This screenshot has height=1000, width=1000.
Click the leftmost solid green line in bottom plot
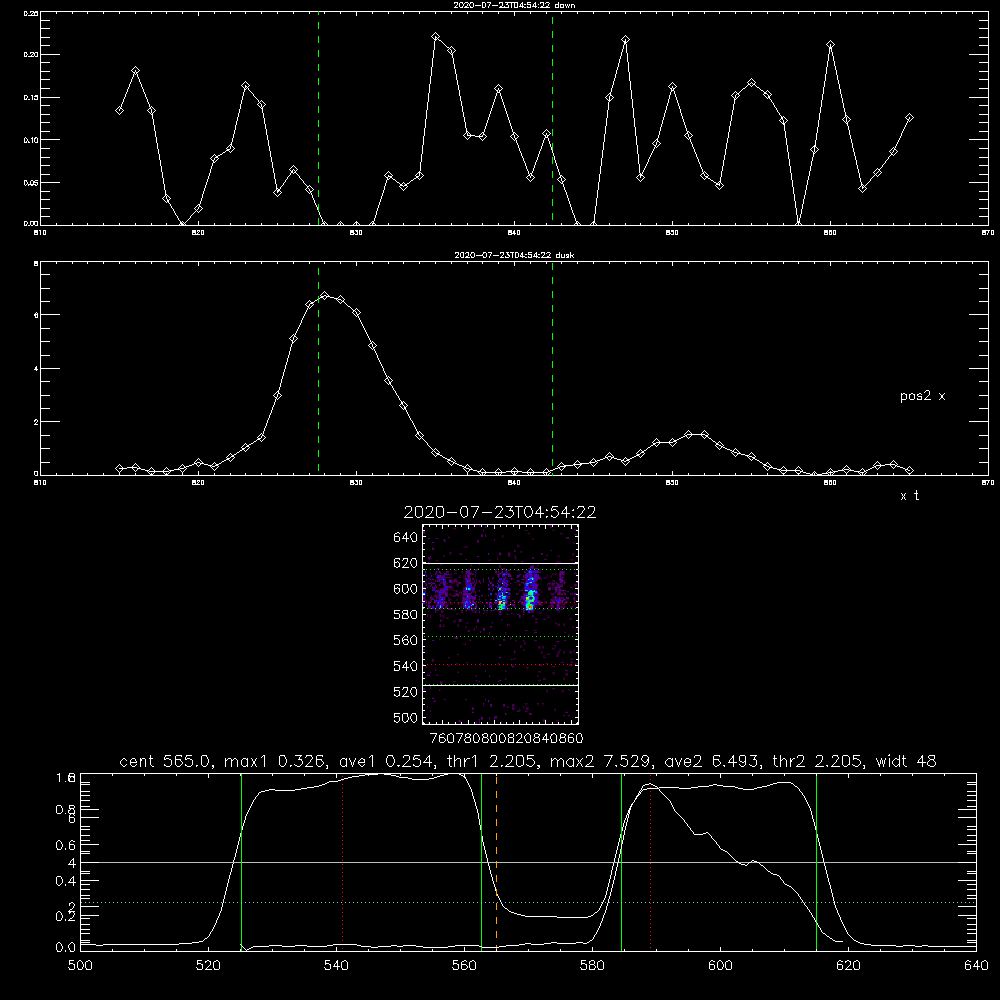tap(241, 861)
